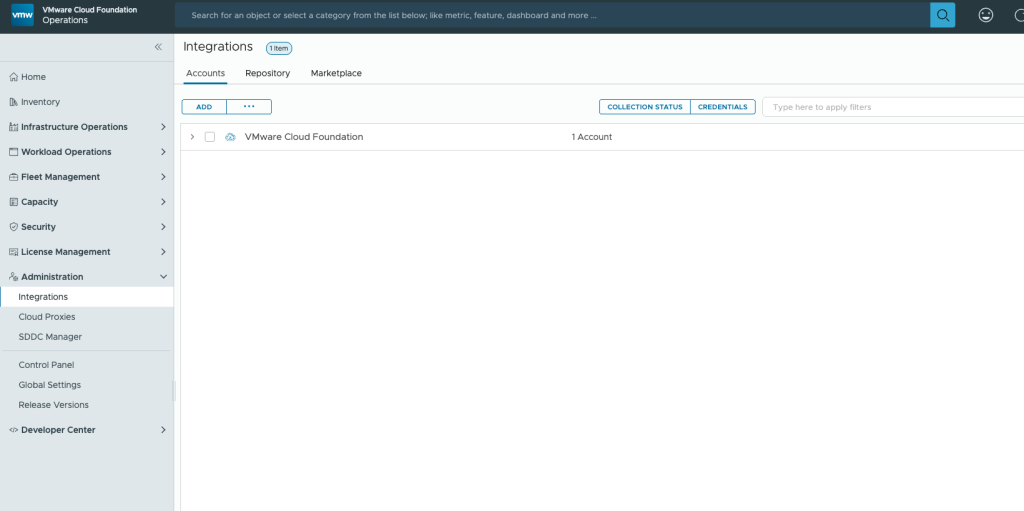Click the ADD button
The width and height of the screenshot is (1024, 511).
[204, 107]
